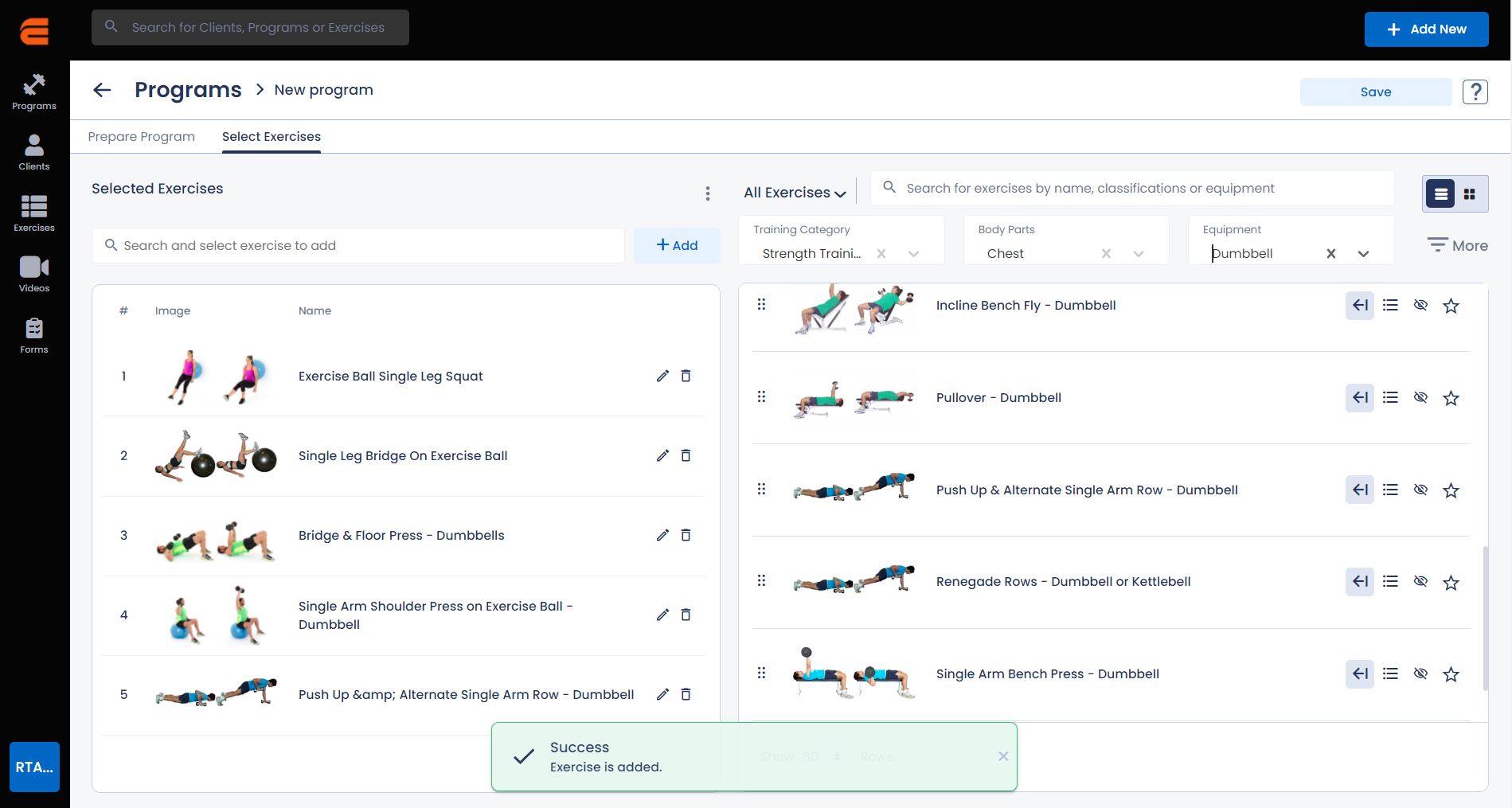Go to Forms in the sidebar

coord(33,335)
